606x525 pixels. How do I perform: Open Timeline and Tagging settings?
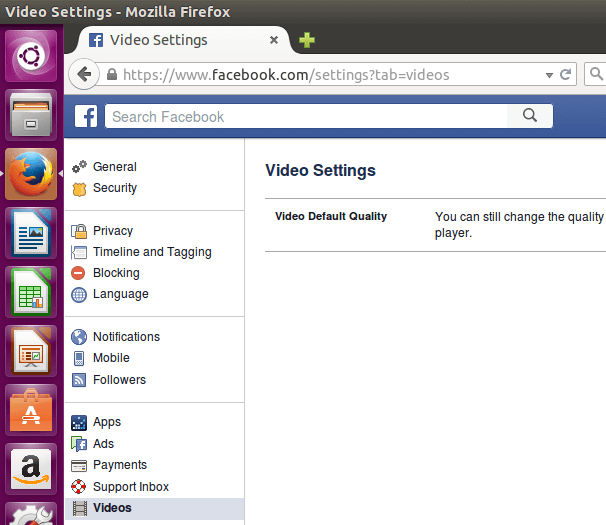[152, 252]
